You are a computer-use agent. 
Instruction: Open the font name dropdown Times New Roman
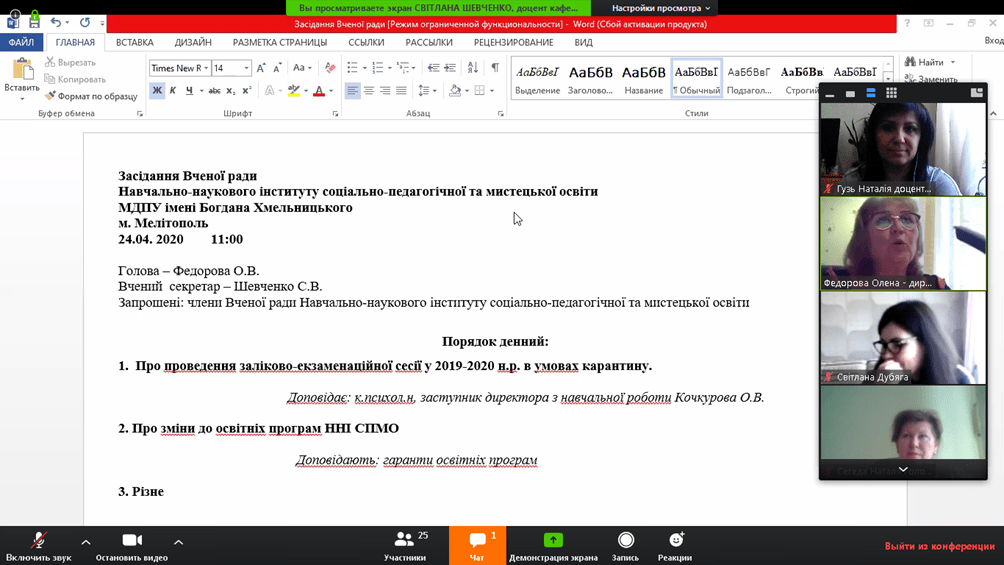(x=204, y=68)
